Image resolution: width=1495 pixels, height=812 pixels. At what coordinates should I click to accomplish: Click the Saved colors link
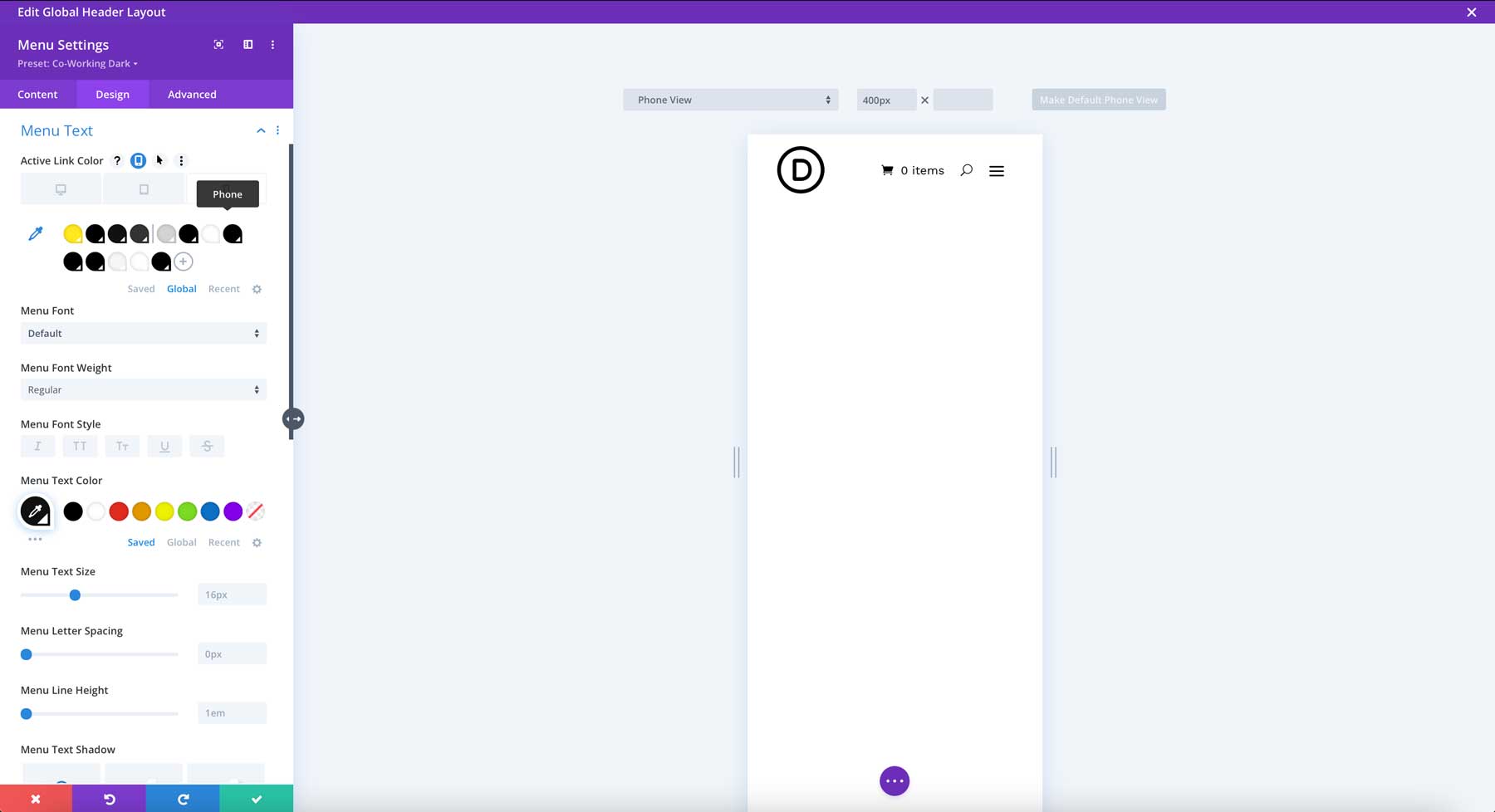[x=141, y=541]
